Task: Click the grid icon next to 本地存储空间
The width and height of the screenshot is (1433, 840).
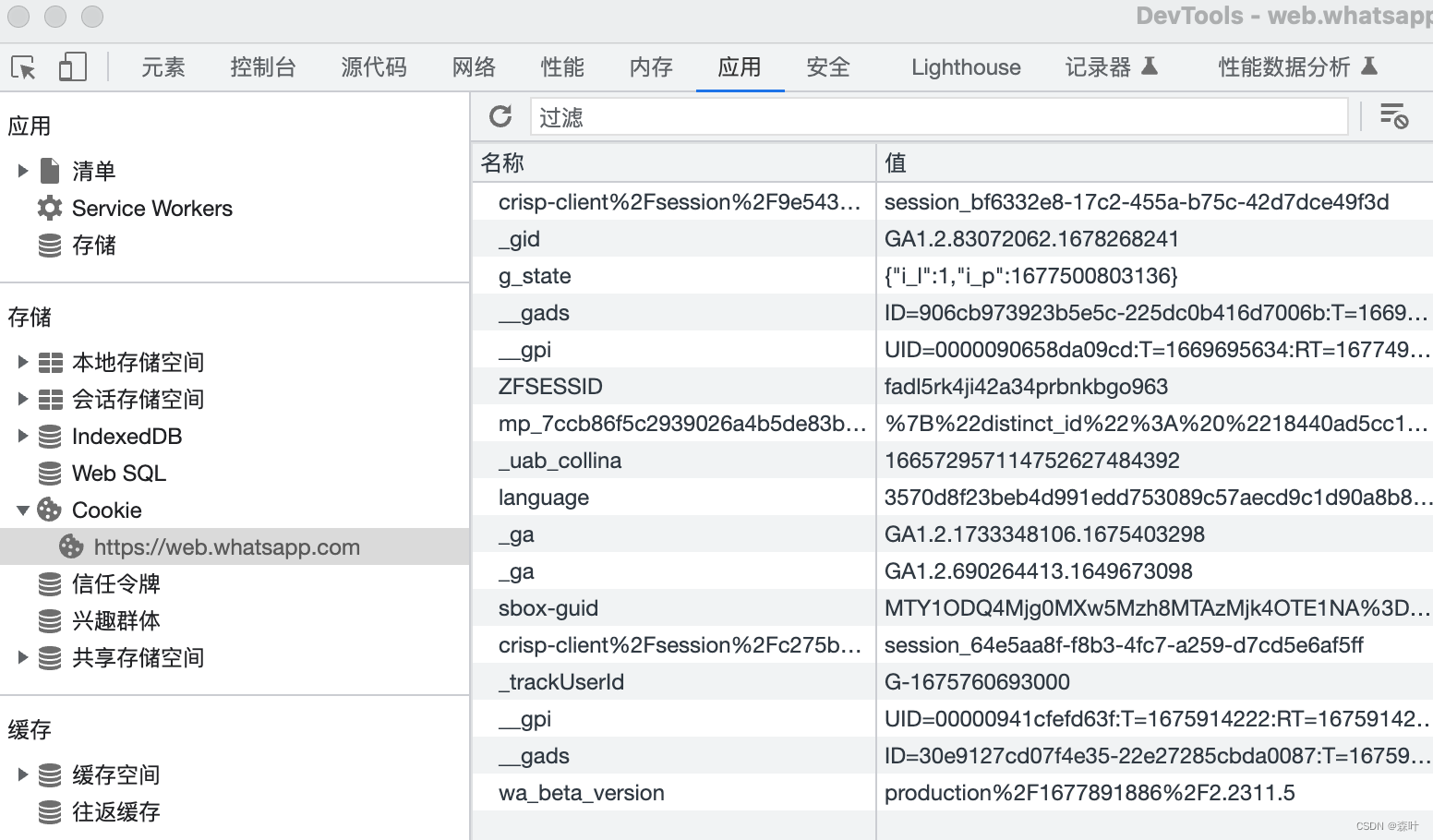Action: pyautogui.click(x=51, y=362)
